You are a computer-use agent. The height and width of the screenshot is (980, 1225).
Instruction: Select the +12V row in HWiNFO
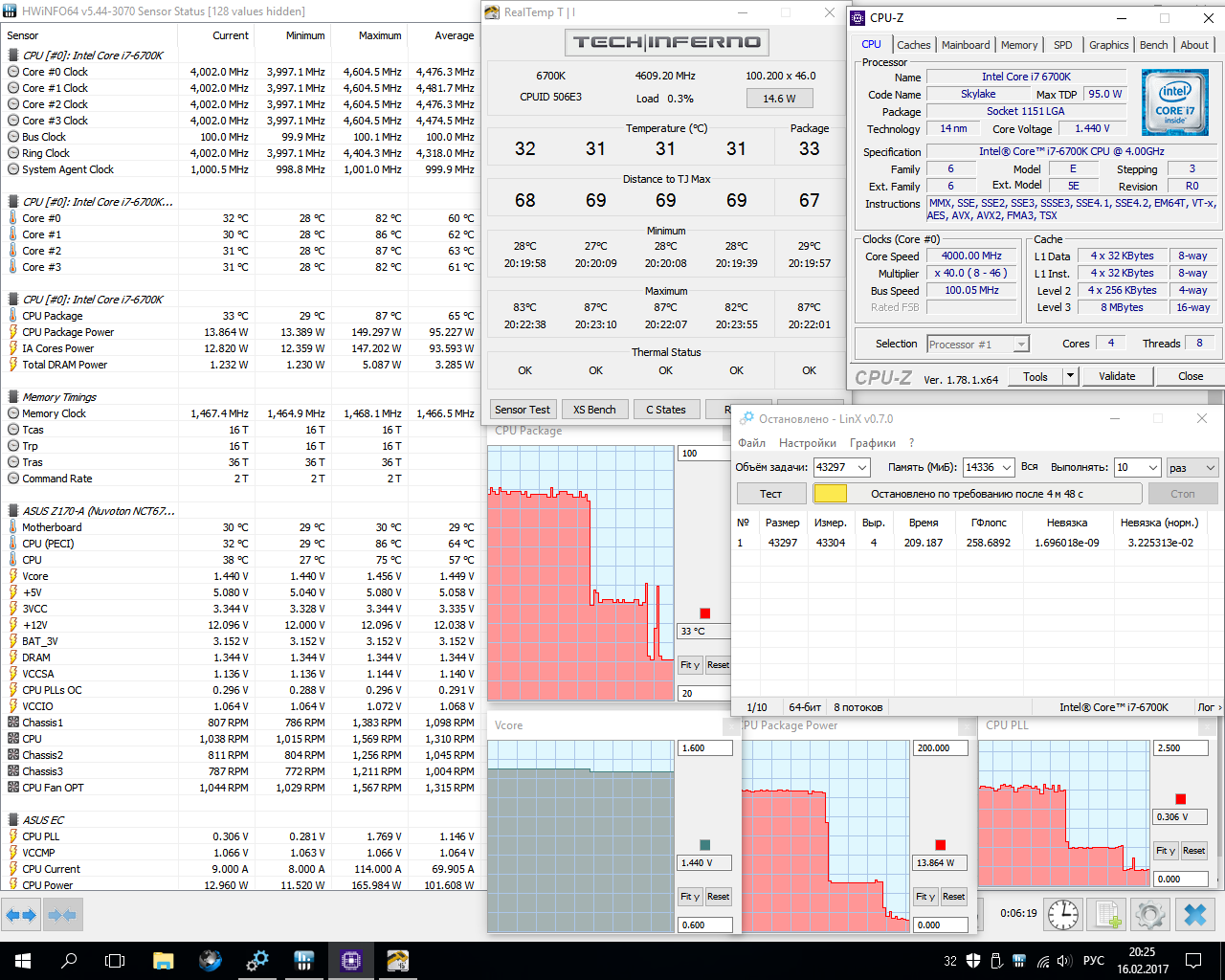coord(241,625)
